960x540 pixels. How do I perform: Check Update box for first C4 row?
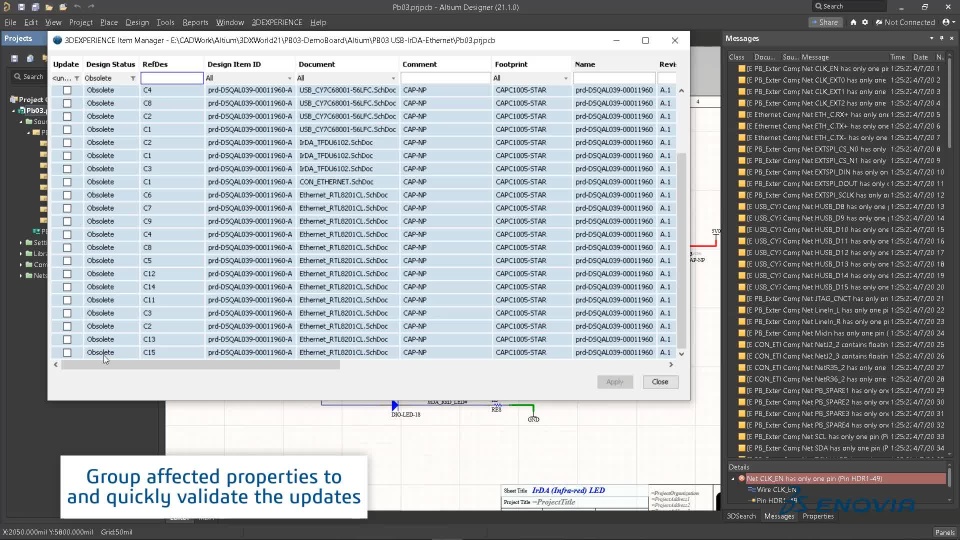(x=67, y=91)
